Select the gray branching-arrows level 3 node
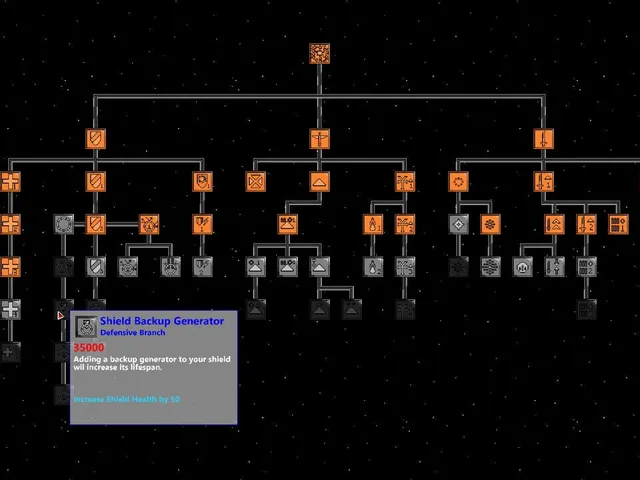This screenshot has width=640, height=480. (x=405, y=267)
